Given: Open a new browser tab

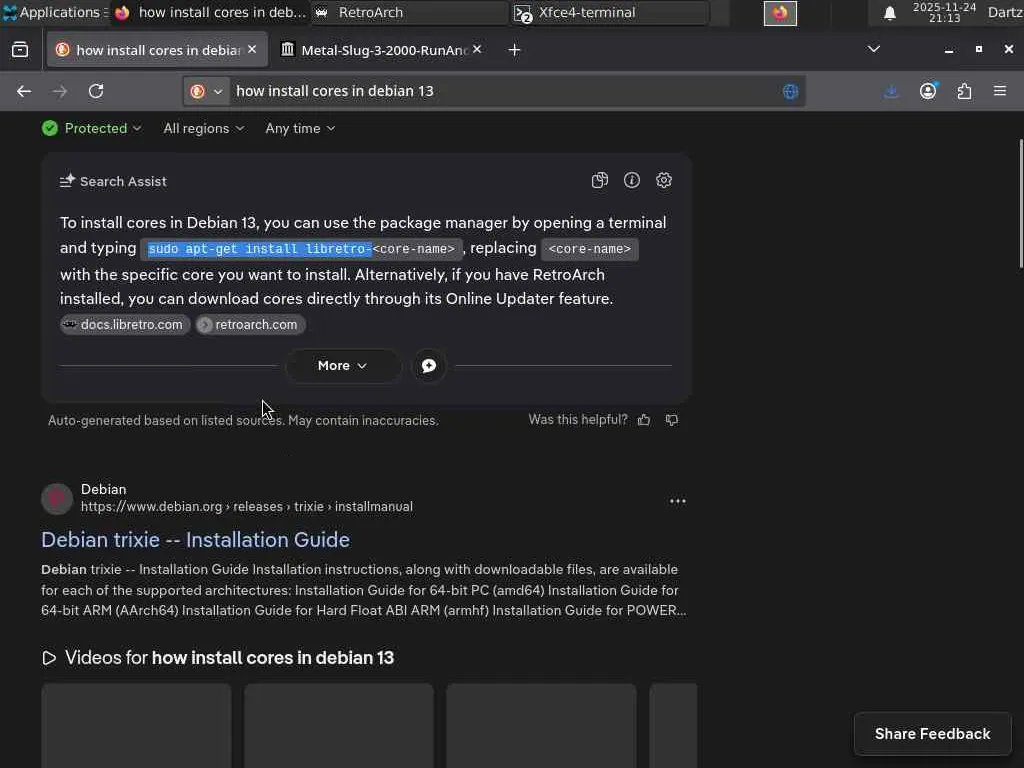Looking at the screenshot, I should tap(515, 50).
